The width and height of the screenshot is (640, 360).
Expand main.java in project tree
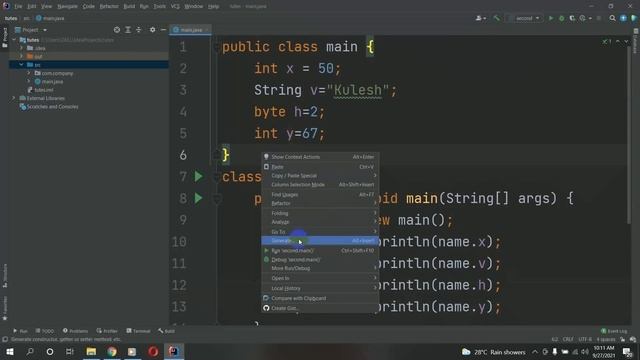tap(29, 81)
